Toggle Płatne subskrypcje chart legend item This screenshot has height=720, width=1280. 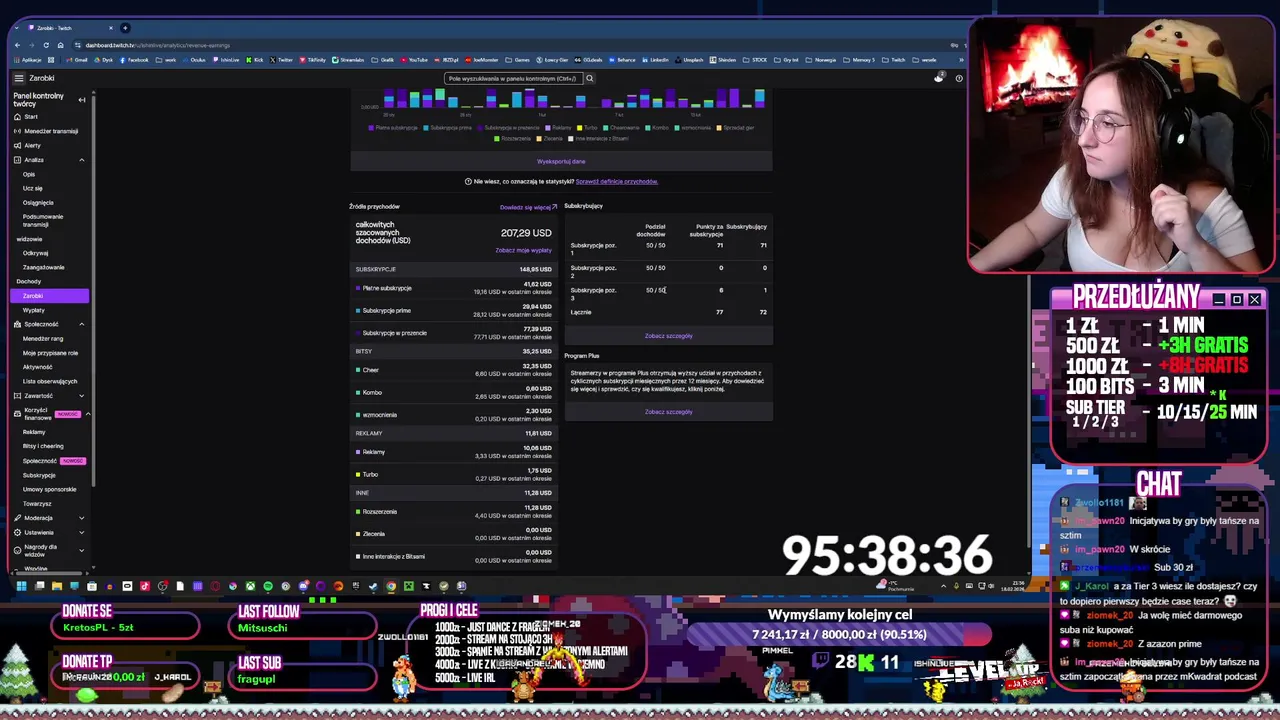pos(393,128)
